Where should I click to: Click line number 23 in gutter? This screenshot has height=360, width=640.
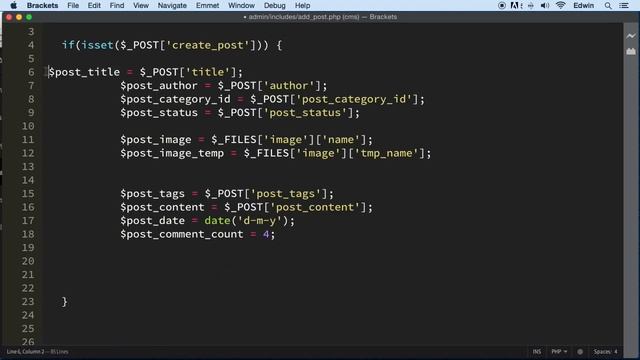click(x=28, y=302)
